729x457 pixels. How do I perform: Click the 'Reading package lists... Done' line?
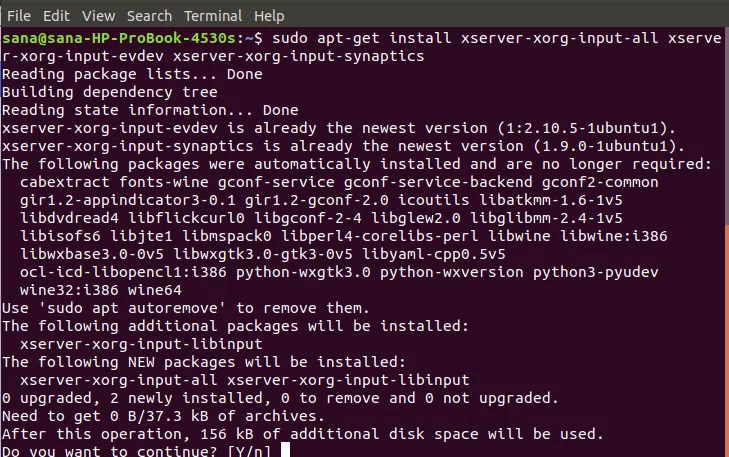(x=132, y=74)
